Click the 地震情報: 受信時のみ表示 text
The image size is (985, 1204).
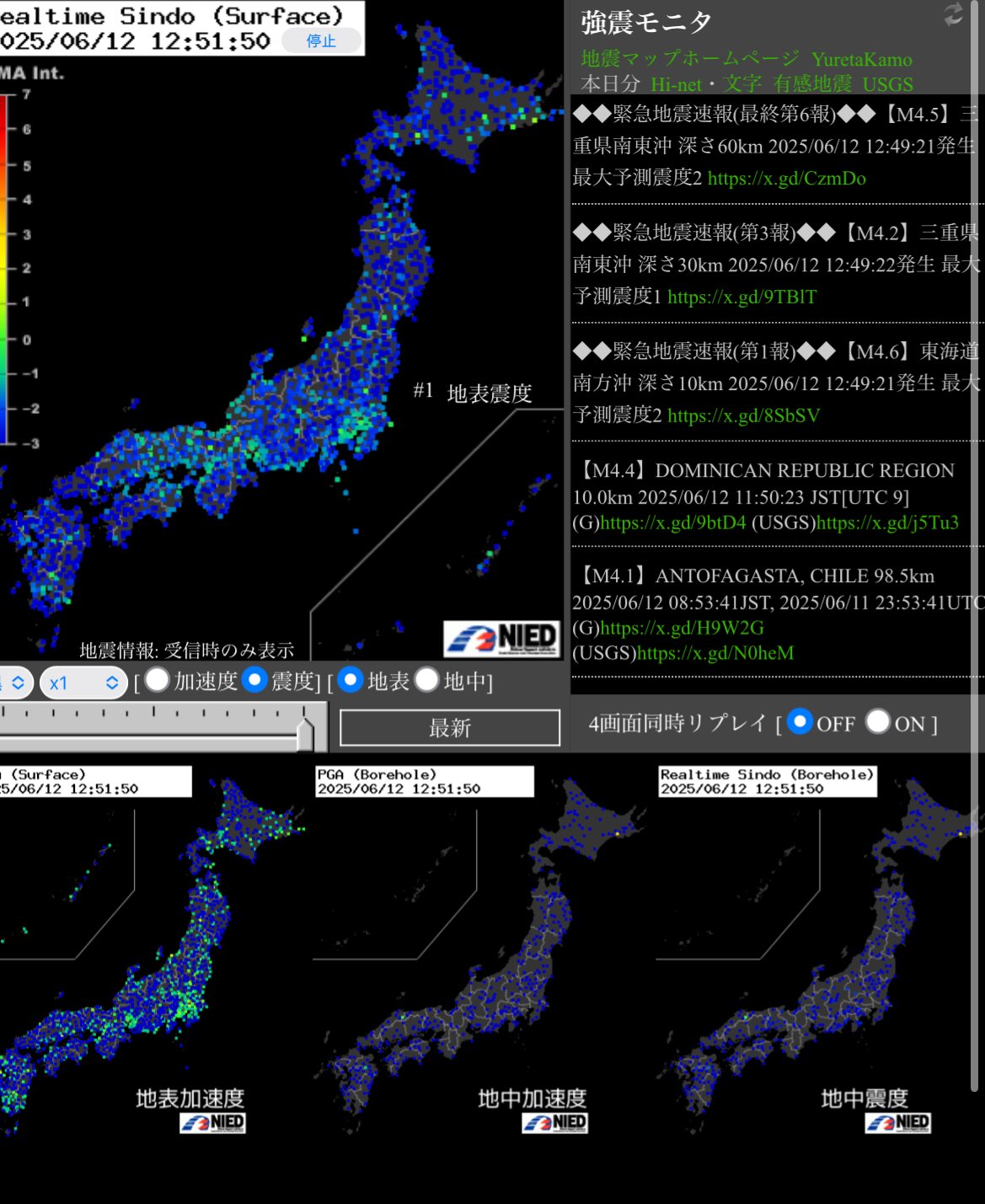click(x=187, y=650)
